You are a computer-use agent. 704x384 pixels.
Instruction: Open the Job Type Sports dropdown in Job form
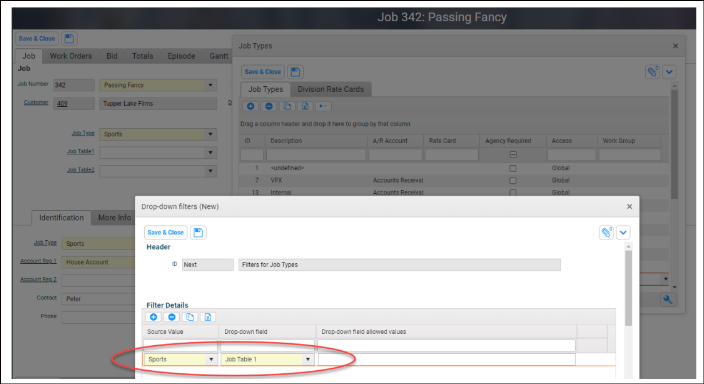click(211, 134)
